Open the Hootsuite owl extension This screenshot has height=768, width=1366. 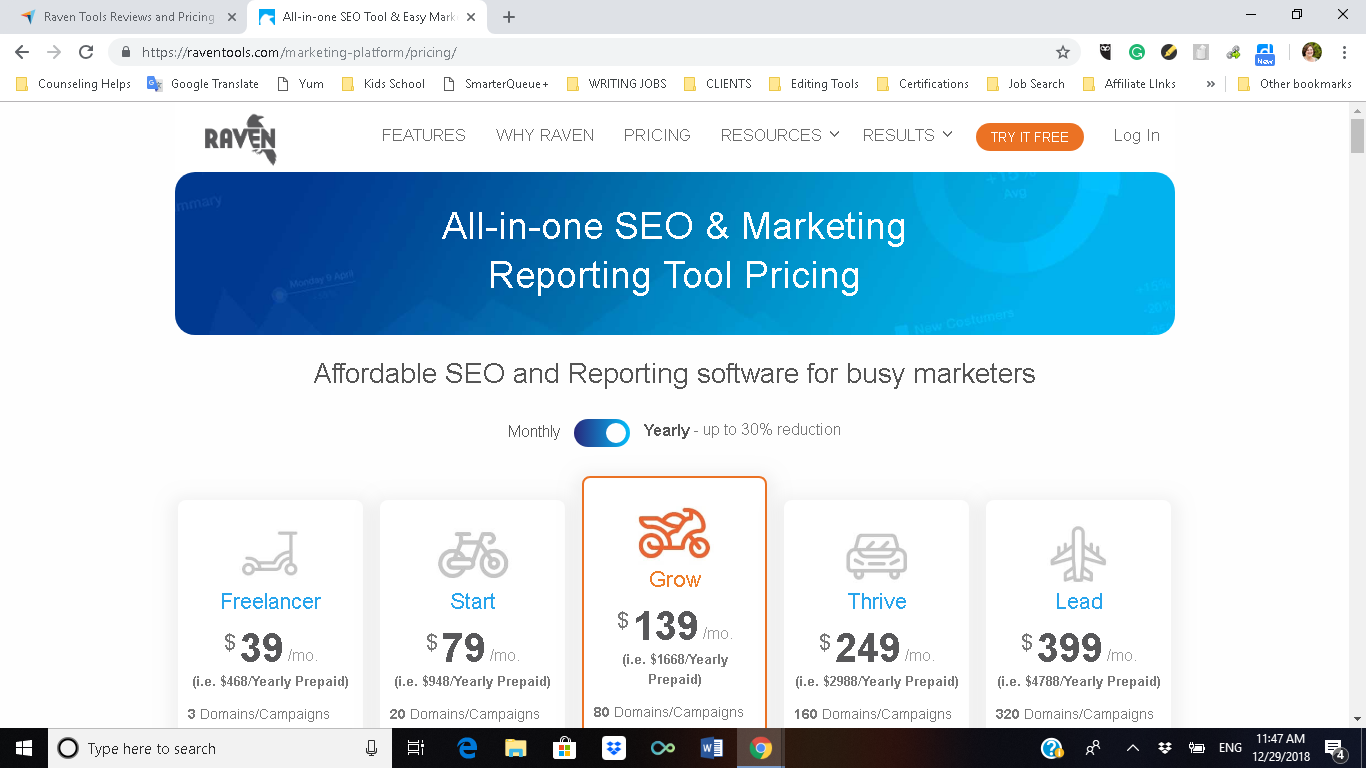pyautogui.click(x=1106, y=52)
